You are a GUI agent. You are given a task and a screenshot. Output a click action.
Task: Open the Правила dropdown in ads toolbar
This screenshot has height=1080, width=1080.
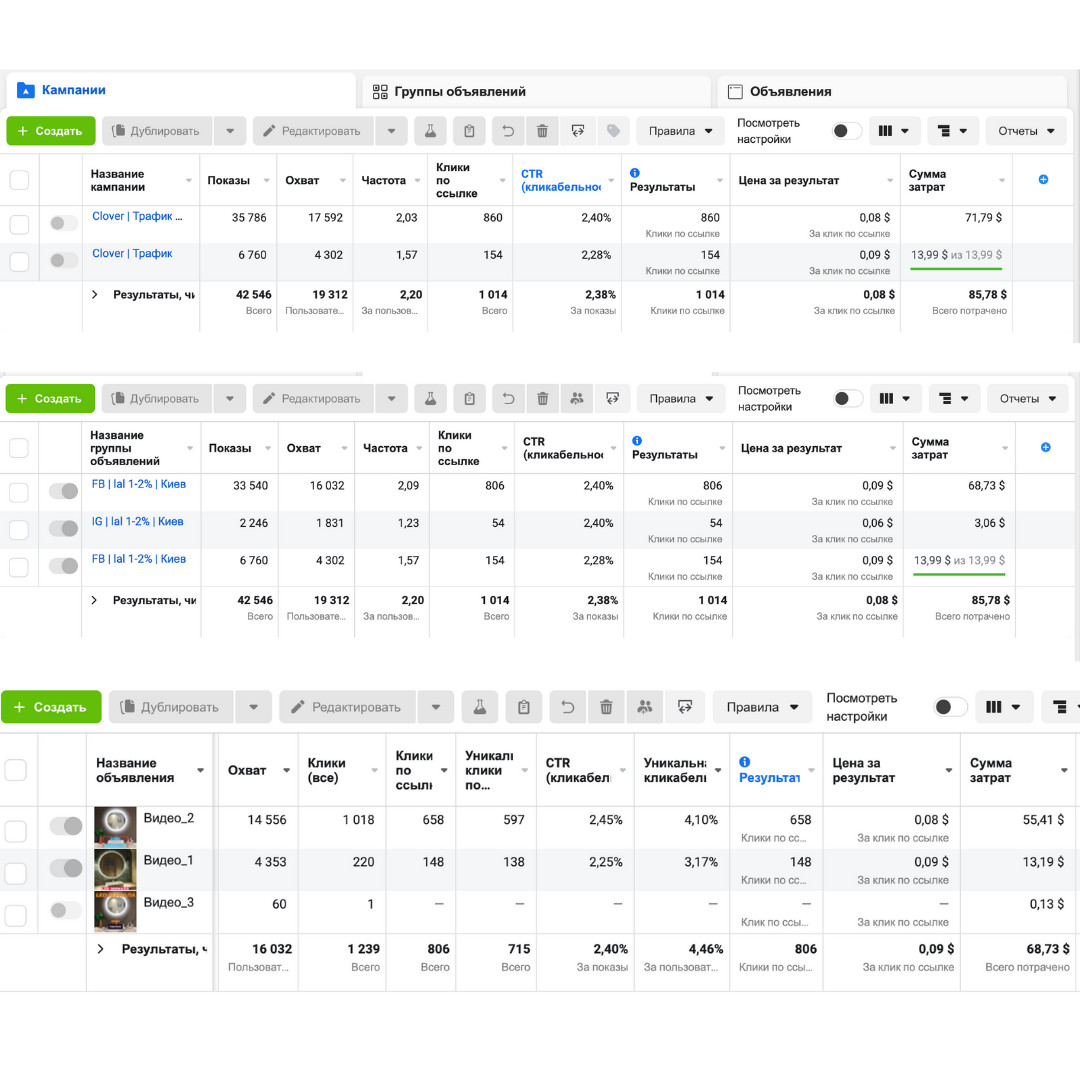click(x=762, y=707)
